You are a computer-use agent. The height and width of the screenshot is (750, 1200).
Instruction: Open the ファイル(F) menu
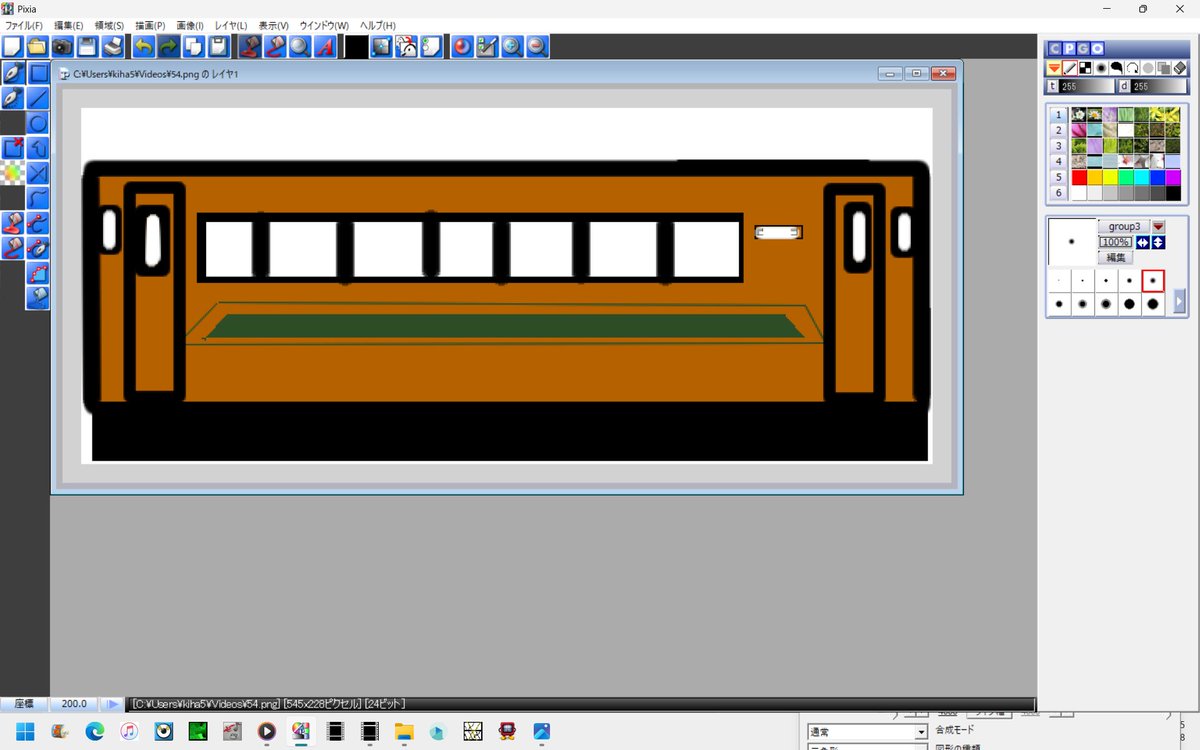click(x=24, y=25)
